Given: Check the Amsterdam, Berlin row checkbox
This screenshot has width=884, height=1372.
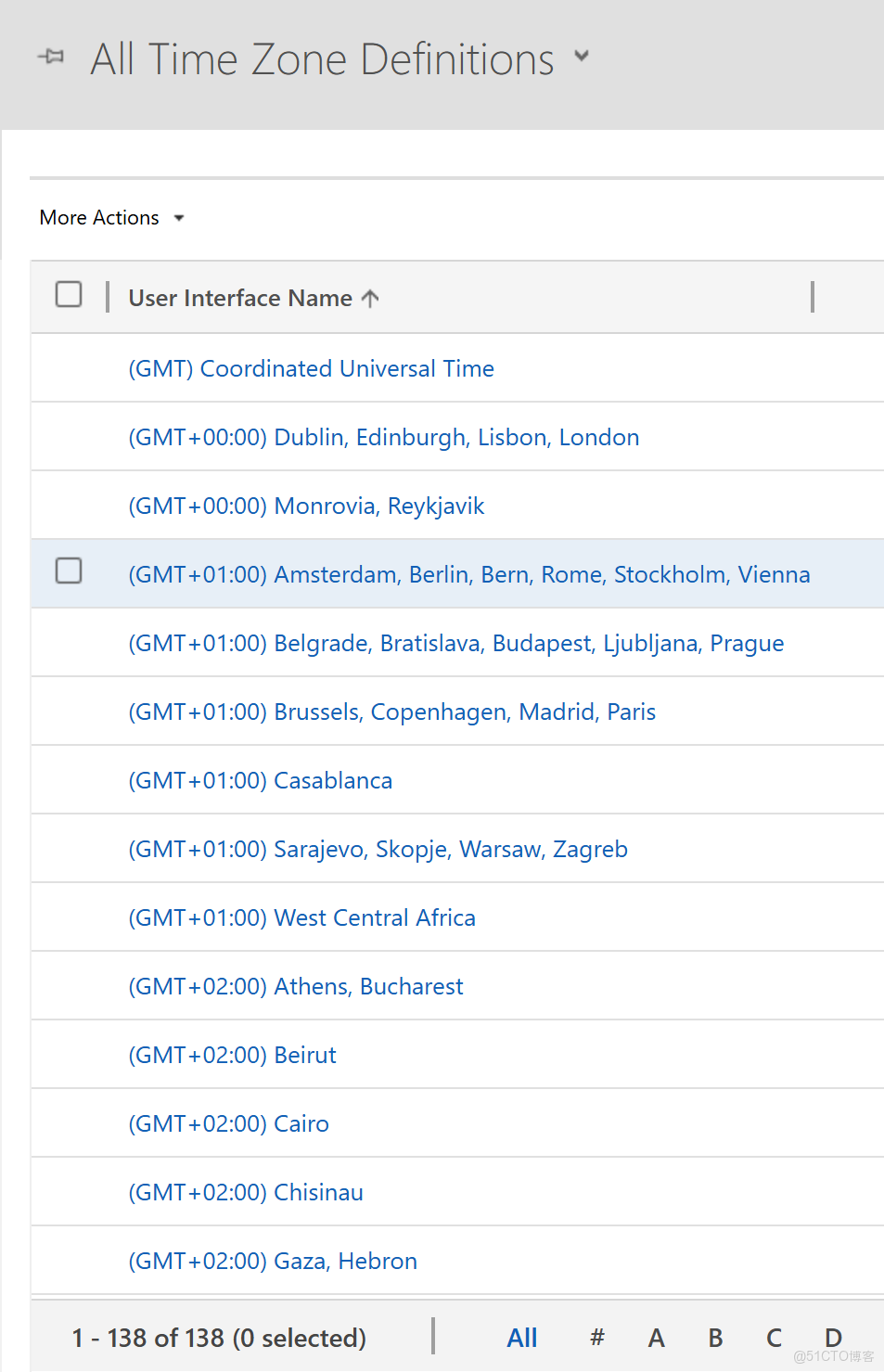Looking at the screenshot, I should click(69, 571).
